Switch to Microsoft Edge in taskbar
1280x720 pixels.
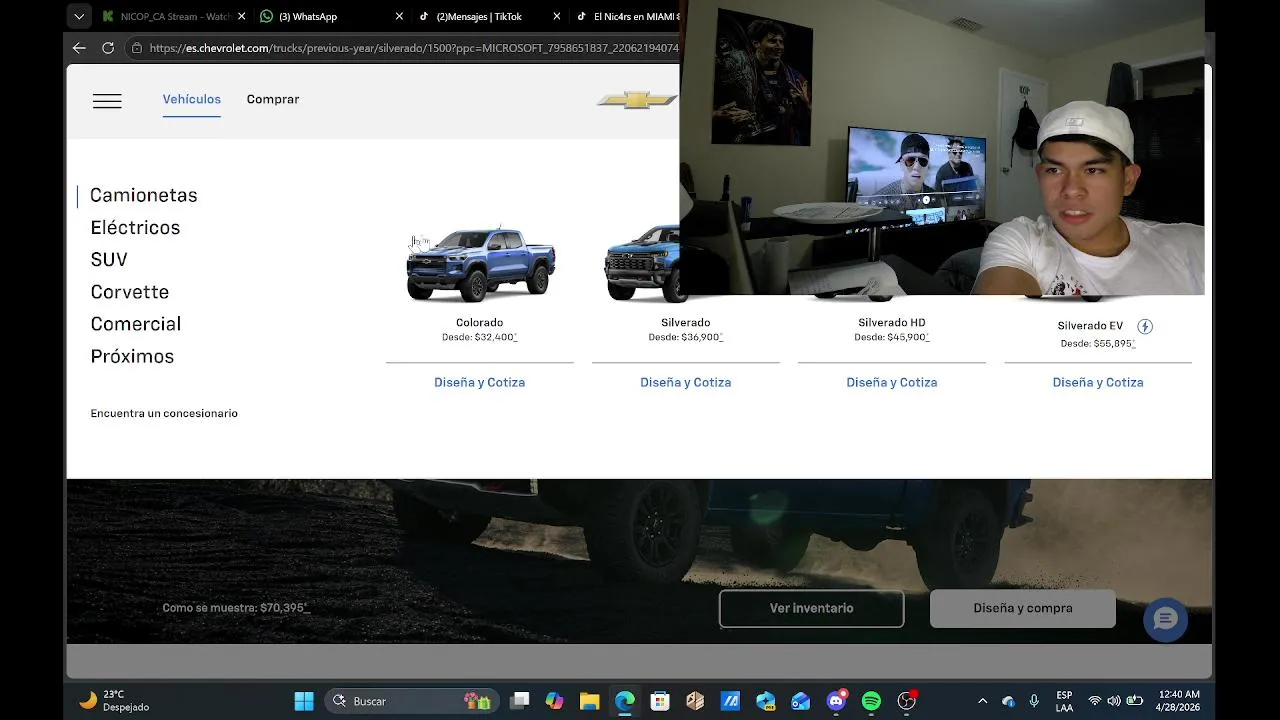pyautogui.click(x=625, y=701)
